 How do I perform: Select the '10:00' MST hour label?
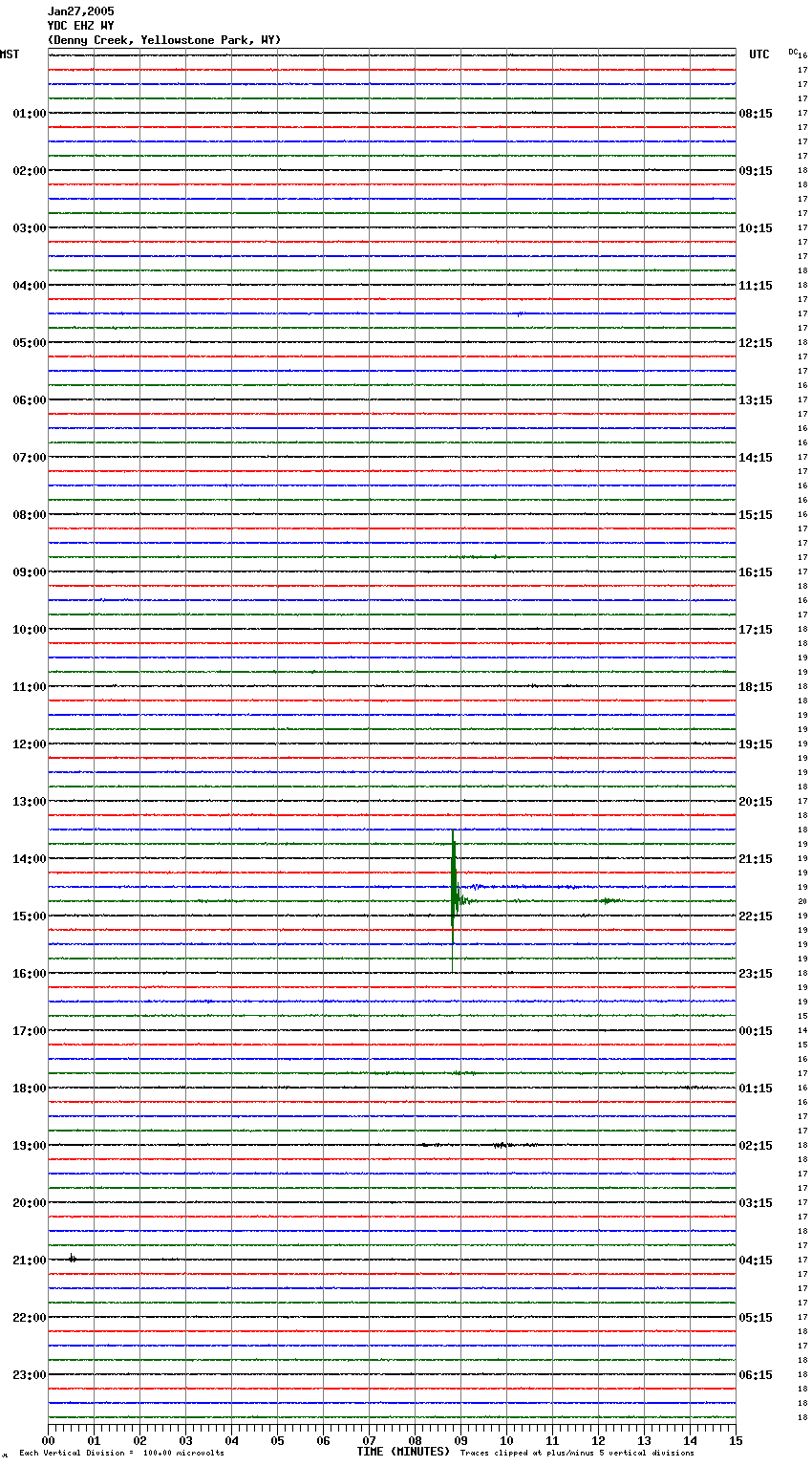(30, 630)
